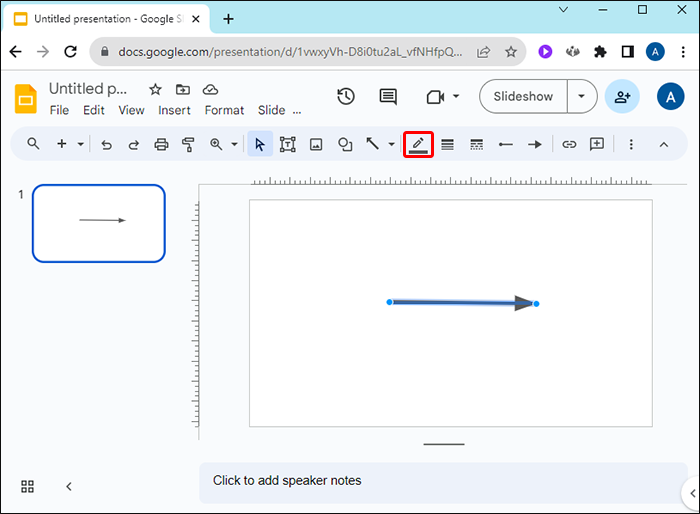This screenshot has width=700, height=514.
Task: Redo the last action
Action: tap(133, 145)
